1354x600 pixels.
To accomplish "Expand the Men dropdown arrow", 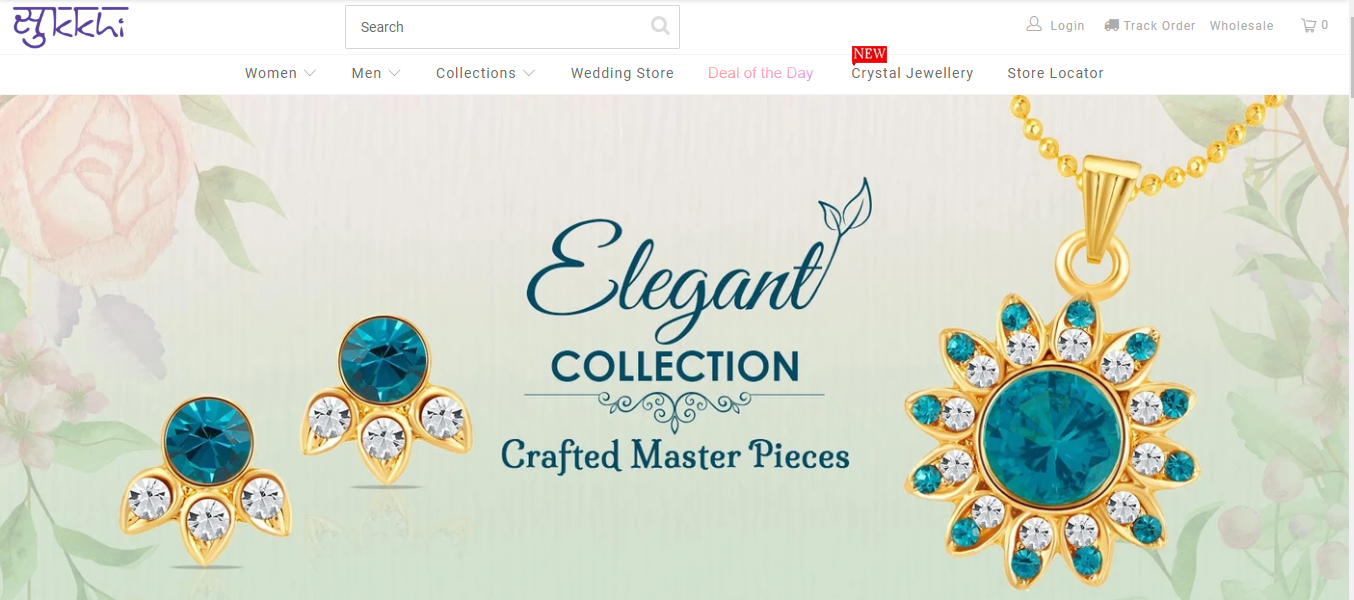I will [394, 73].
